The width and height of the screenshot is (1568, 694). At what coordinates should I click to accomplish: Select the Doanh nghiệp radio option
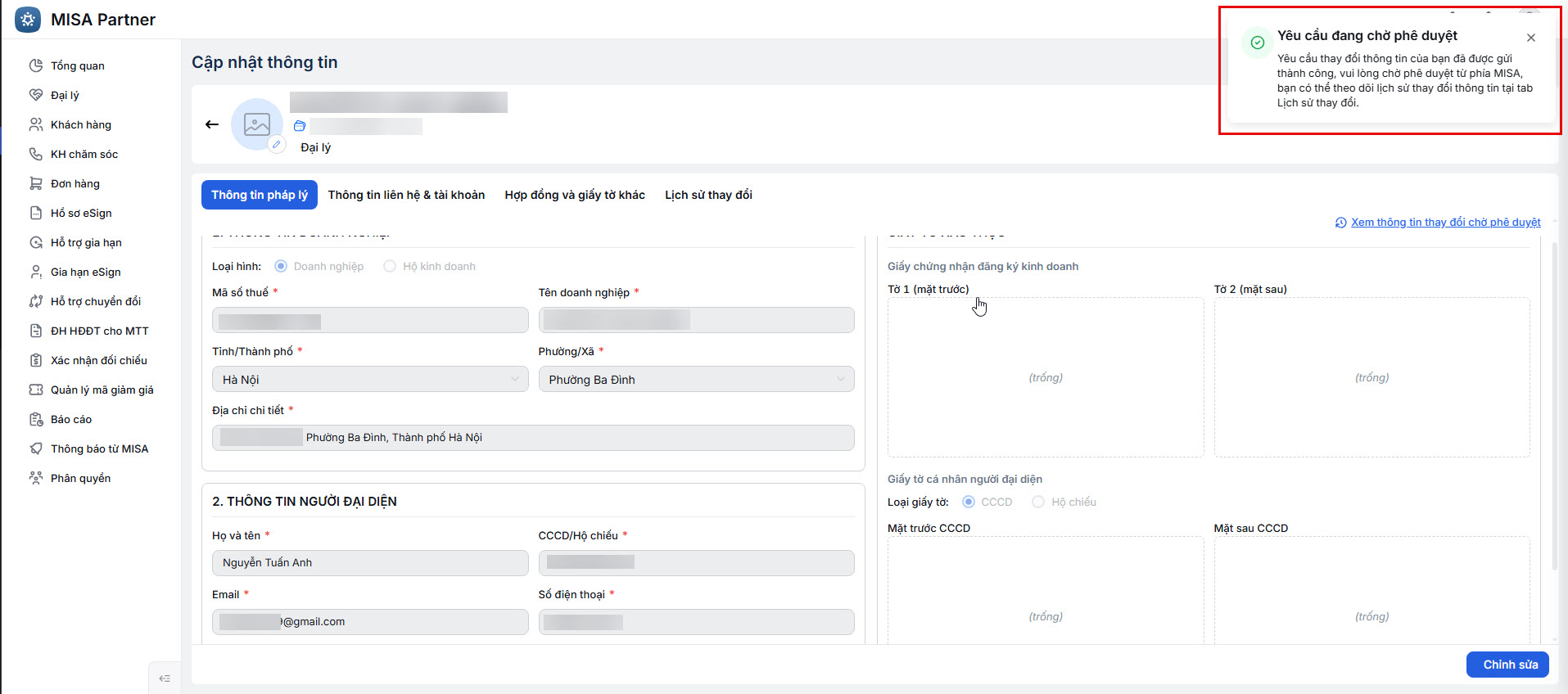281,266
